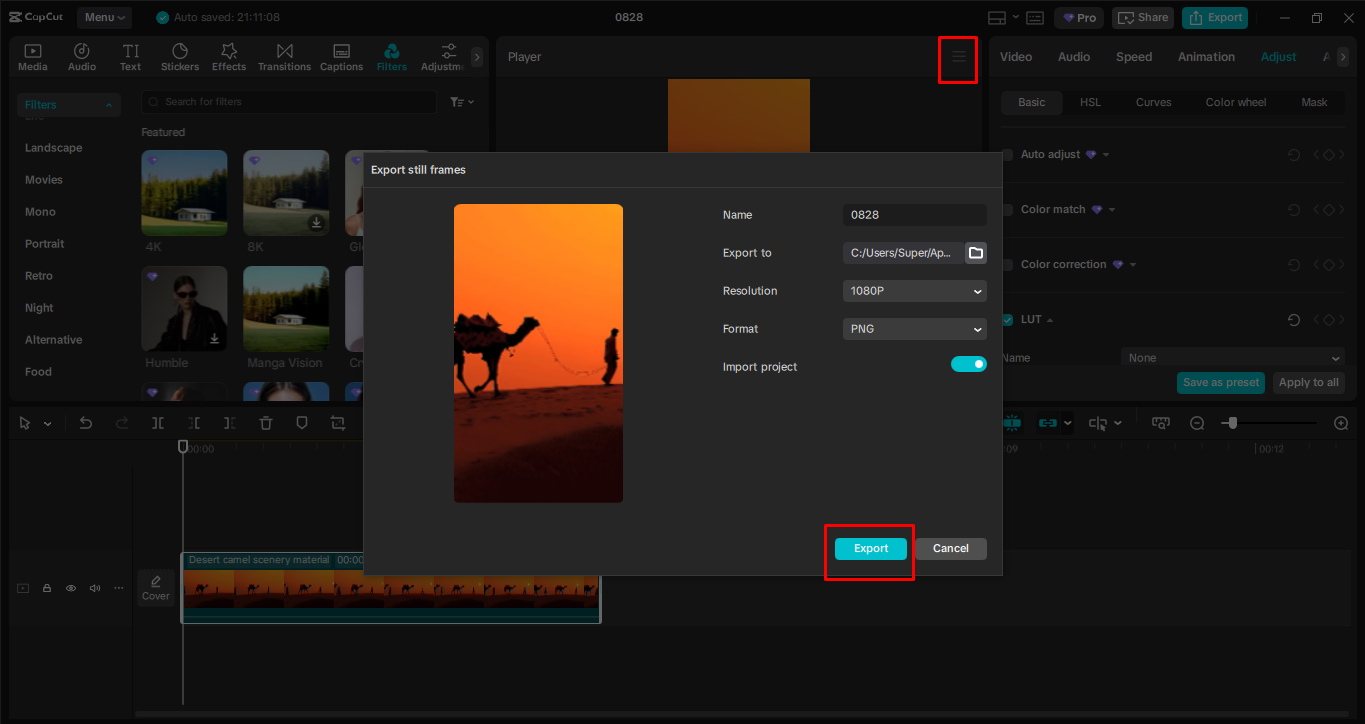
Task: Mute the video track audio
Action: tap(94, 588)
